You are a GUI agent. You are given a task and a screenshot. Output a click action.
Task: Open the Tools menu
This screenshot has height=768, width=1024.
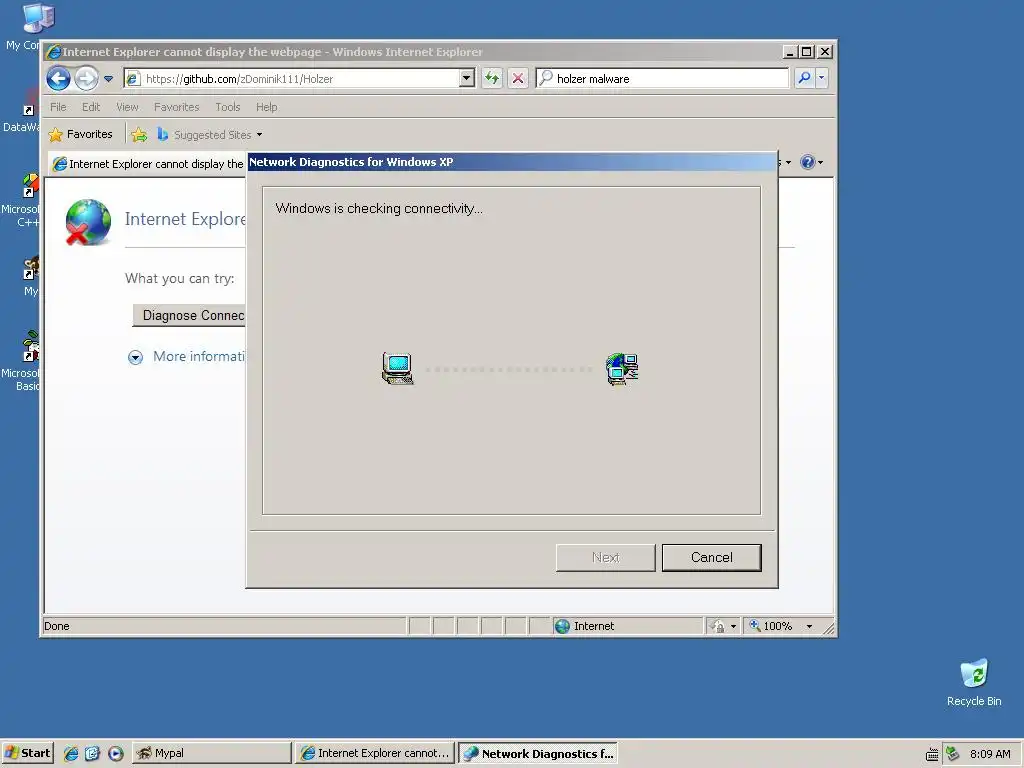click(228, 107)
